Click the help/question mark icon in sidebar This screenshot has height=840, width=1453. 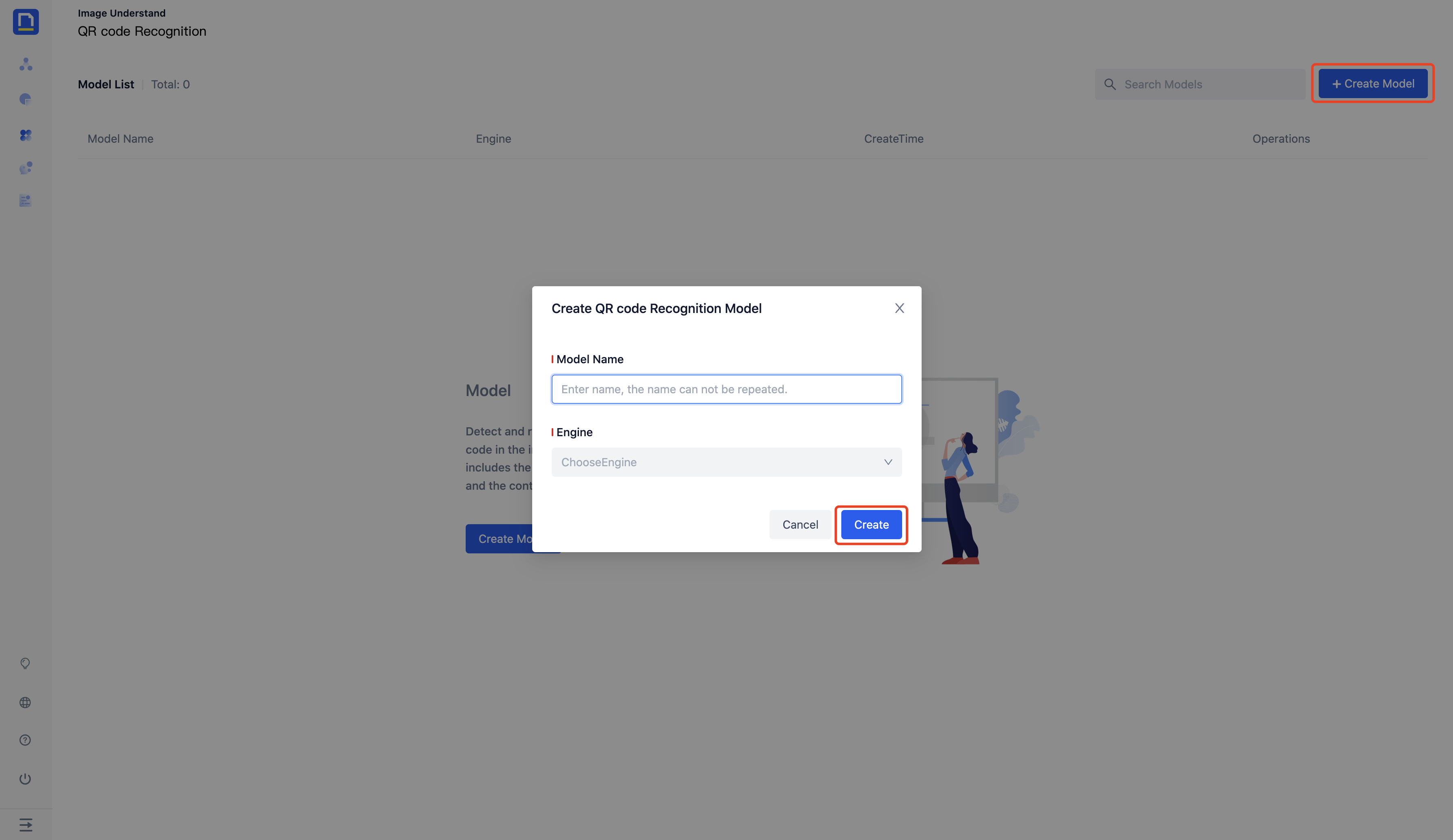[25, 740]
